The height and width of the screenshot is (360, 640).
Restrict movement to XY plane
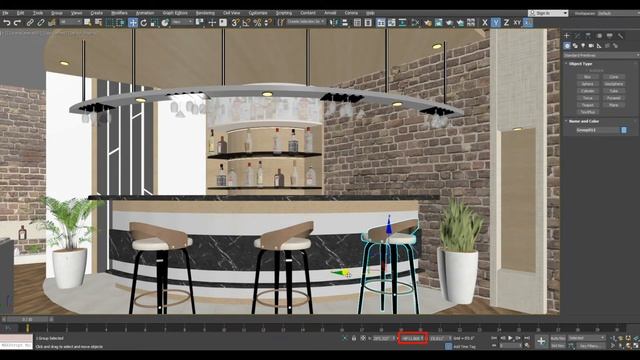click(x=517, y=23)
